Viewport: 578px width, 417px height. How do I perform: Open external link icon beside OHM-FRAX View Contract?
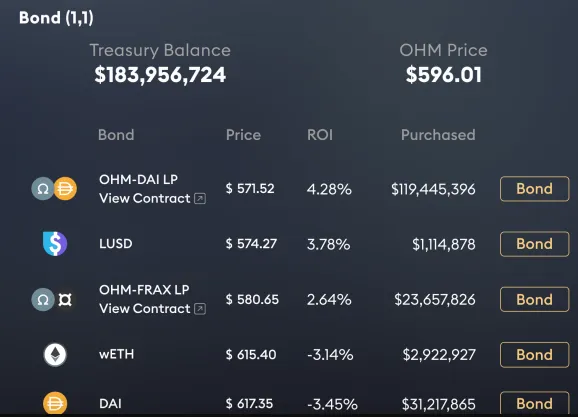200,309
